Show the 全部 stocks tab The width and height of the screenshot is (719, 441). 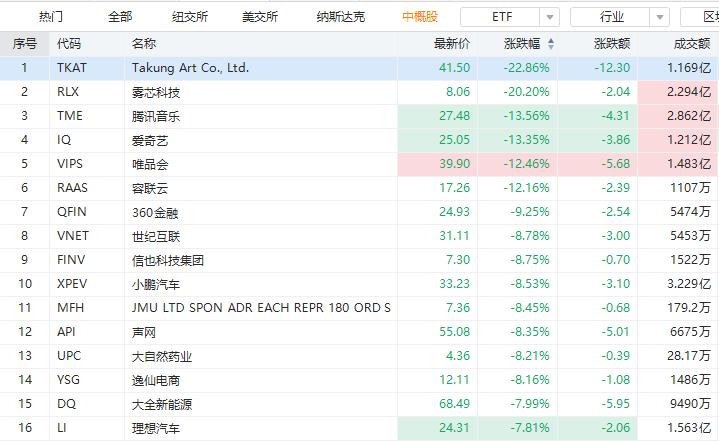[120, 17]
